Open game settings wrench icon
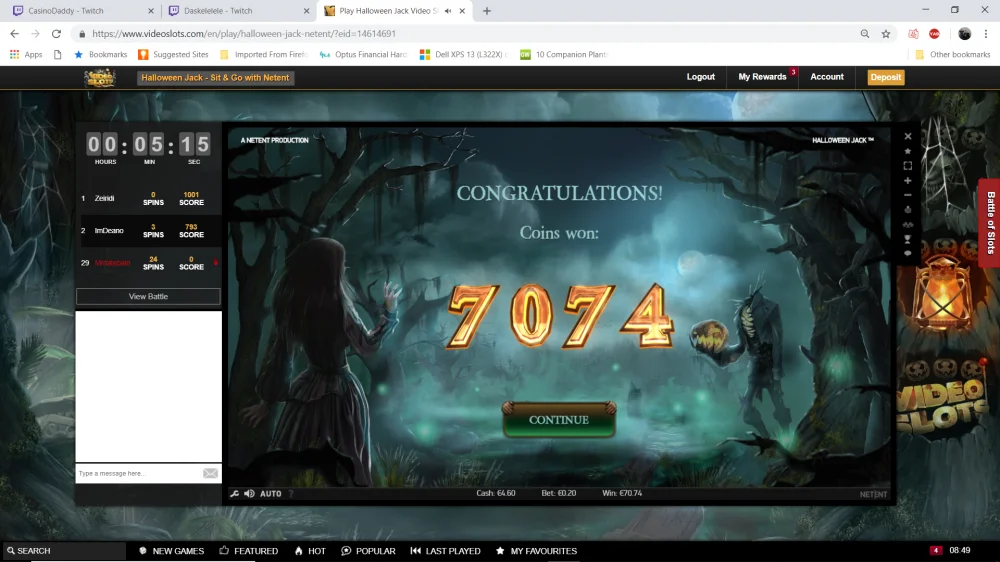The width and height of the screenshot is (1000, 562). tap(234, 493)
